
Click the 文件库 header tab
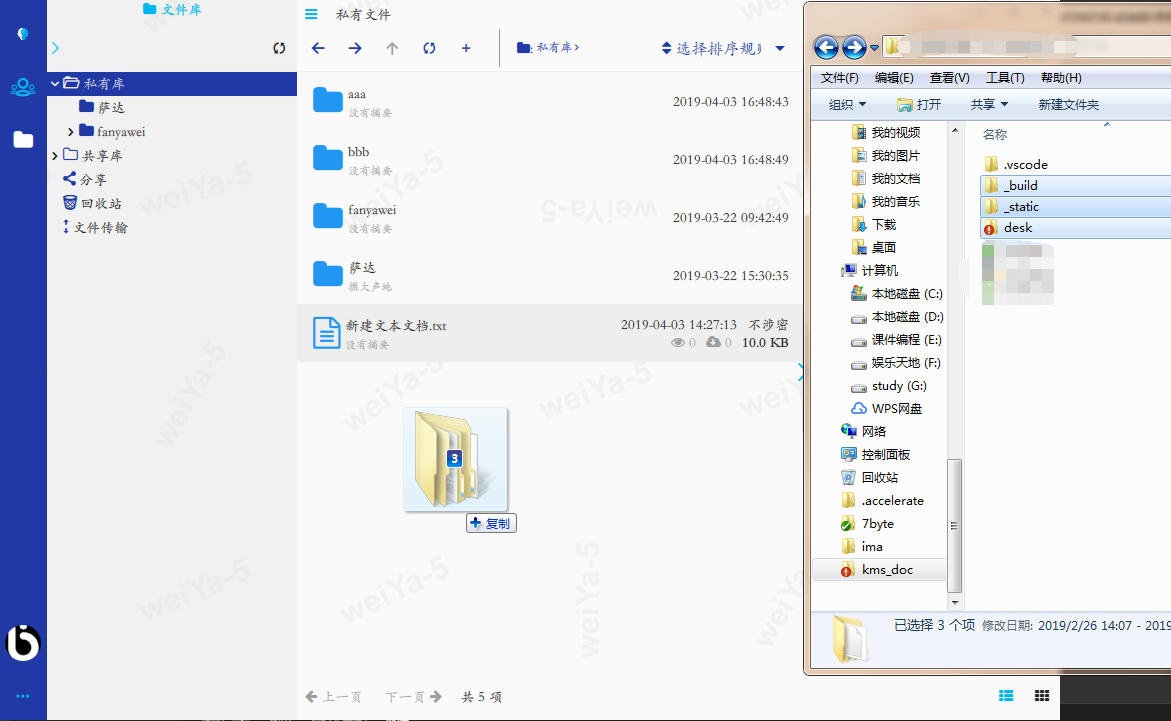172,10
